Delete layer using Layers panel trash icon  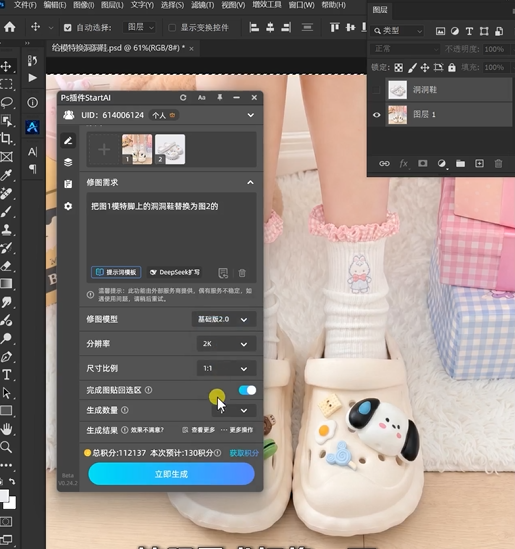tap(498, 164)
